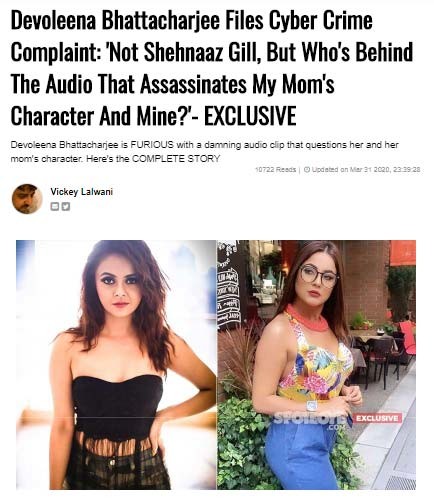Image resolution: width=434 pixels, height=500 pixels.
Task: Open the author's Twitter bird icon
Action: pos(66,207)
